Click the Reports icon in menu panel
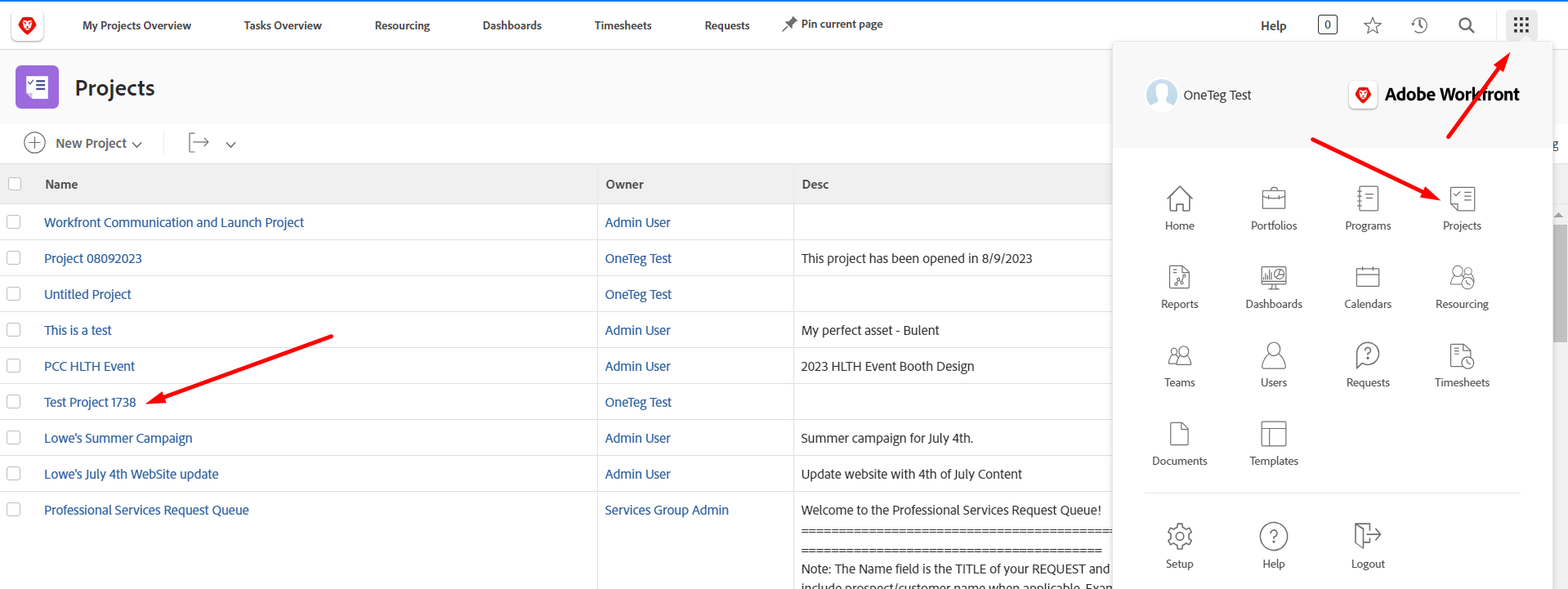The width and height of the screenshot is (1568, 589). [1179, 278]
